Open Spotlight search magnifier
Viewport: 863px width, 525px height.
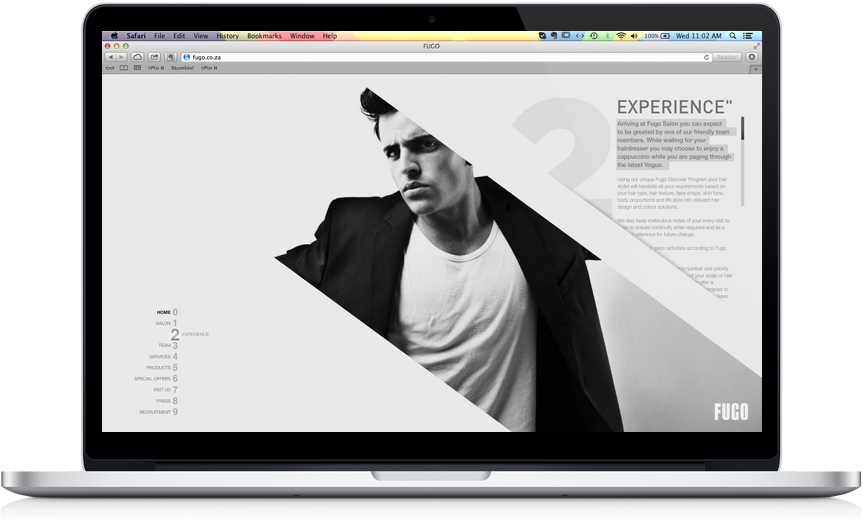coord(733,36)
